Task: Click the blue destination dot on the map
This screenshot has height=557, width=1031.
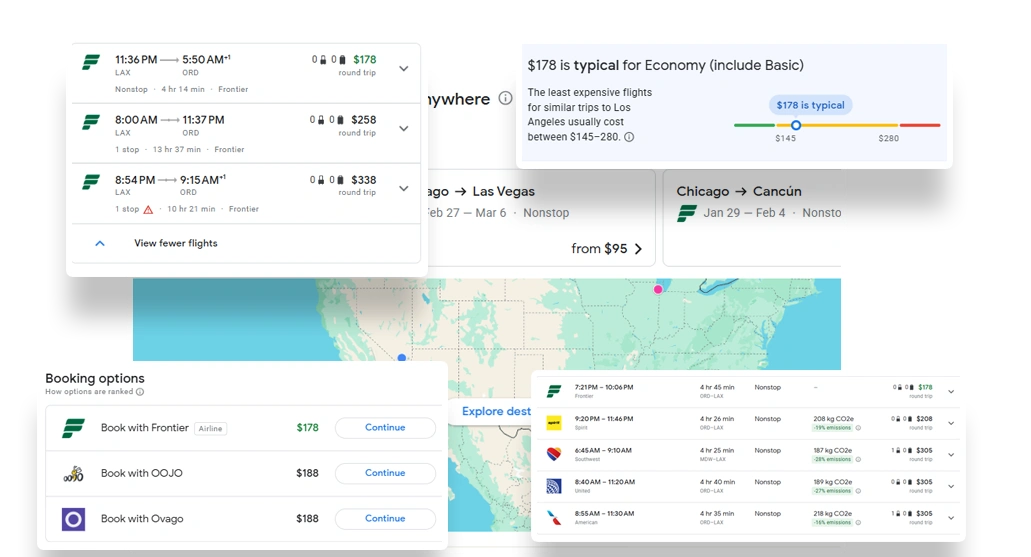Action: point(402,358)
